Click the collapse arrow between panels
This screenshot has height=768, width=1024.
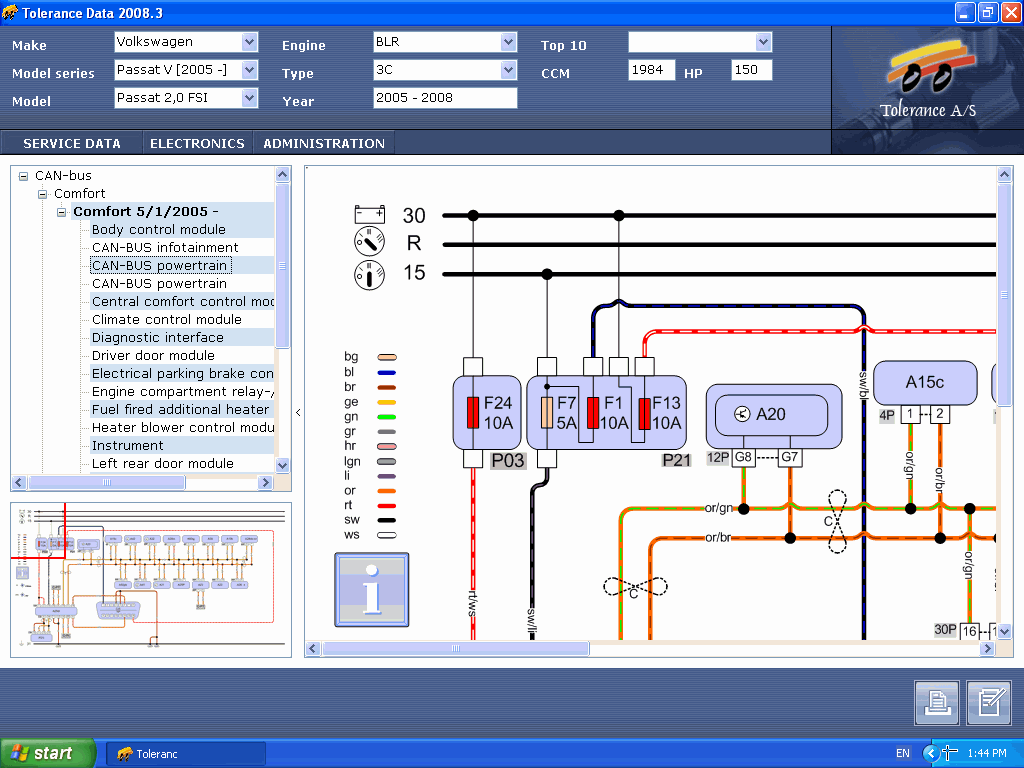coord(298,412)
